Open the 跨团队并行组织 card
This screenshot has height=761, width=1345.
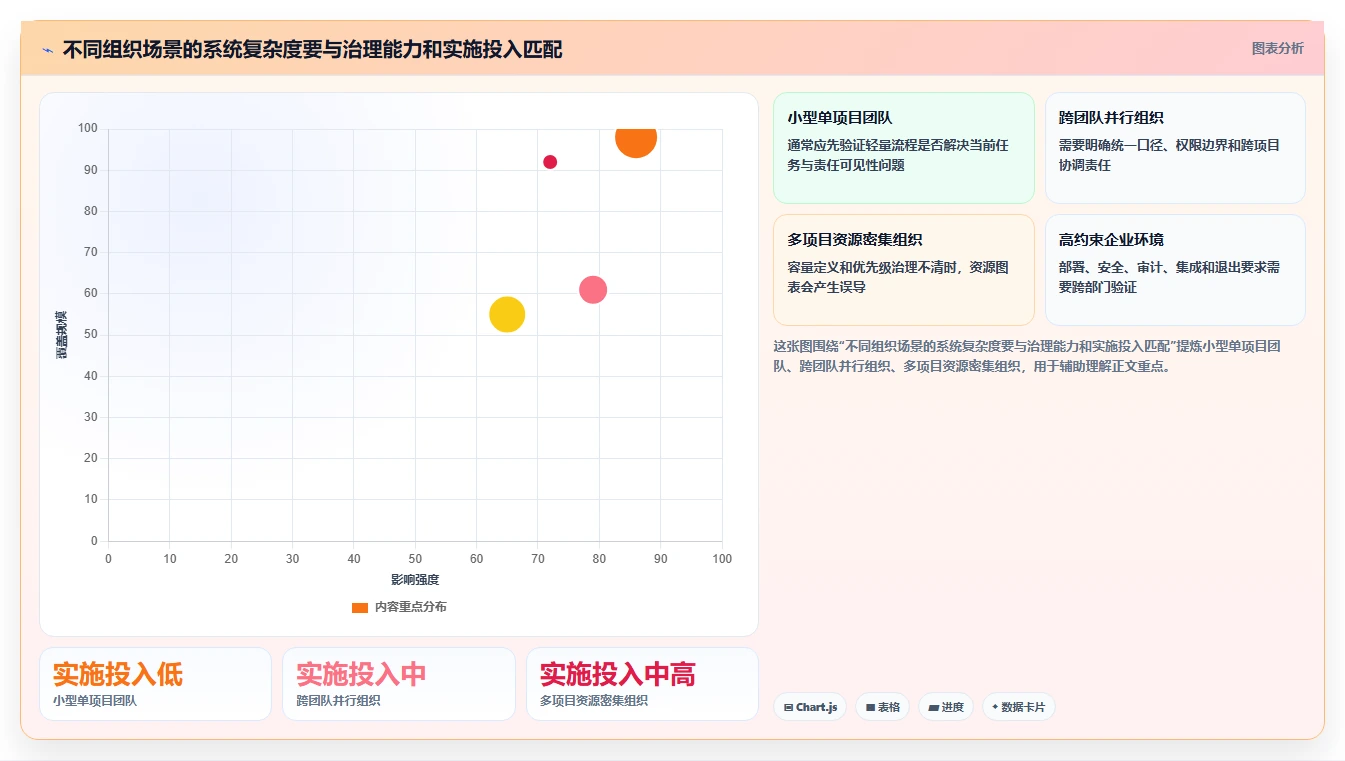(x=1175, y=148)
